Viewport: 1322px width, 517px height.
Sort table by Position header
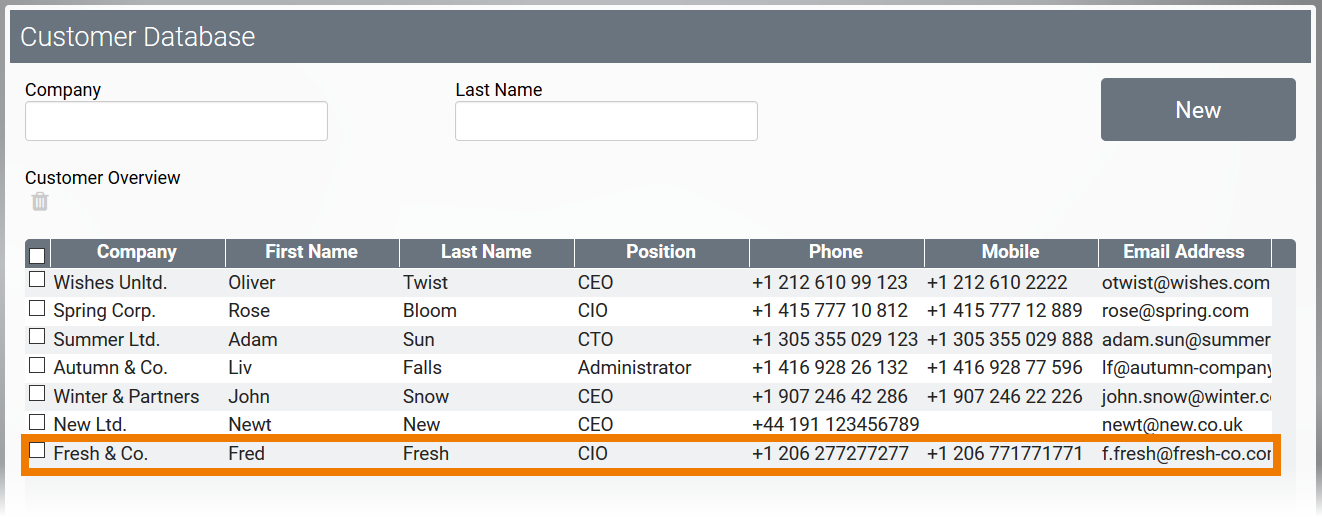pyautogui.click(x=661, y=252)
